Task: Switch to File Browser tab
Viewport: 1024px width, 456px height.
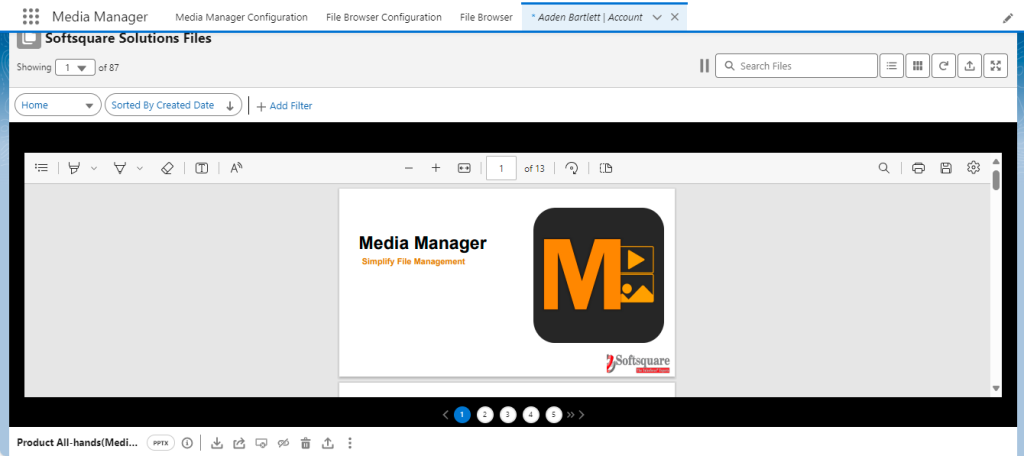Action: pos(486,17)
